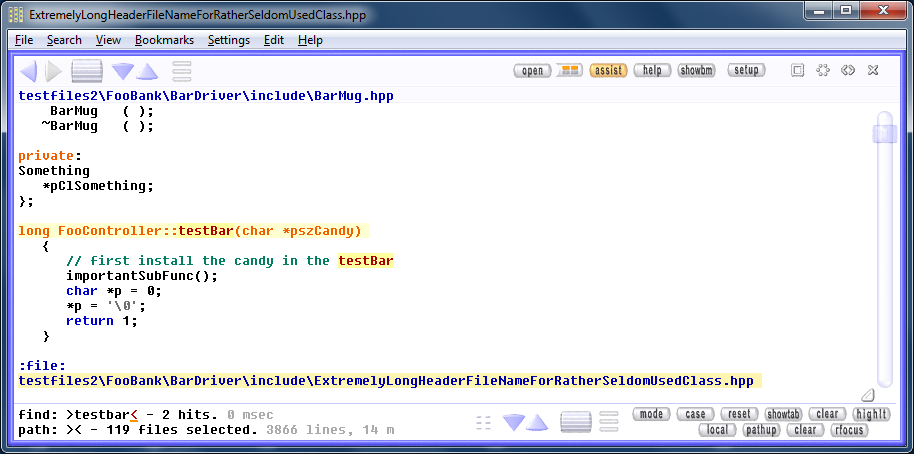This screenshot has height=454, width=914.
Task: Open the Settings menu
Action: pos(229,40)
